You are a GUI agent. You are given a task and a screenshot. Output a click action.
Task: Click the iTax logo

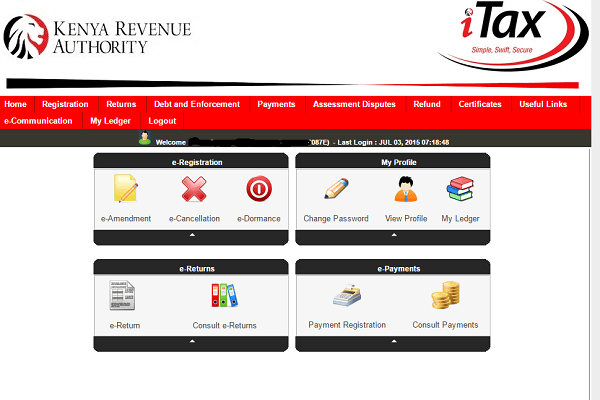point(513,34)
